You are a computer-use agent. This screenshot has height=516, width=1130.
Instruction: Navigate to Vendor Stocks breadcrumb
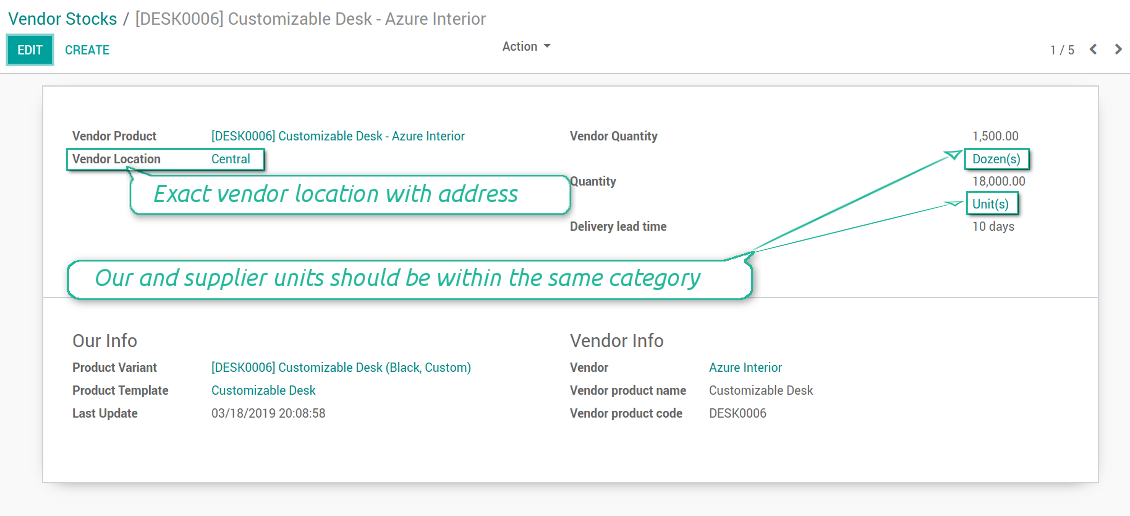pyautogui.click(x=62, y=19)
